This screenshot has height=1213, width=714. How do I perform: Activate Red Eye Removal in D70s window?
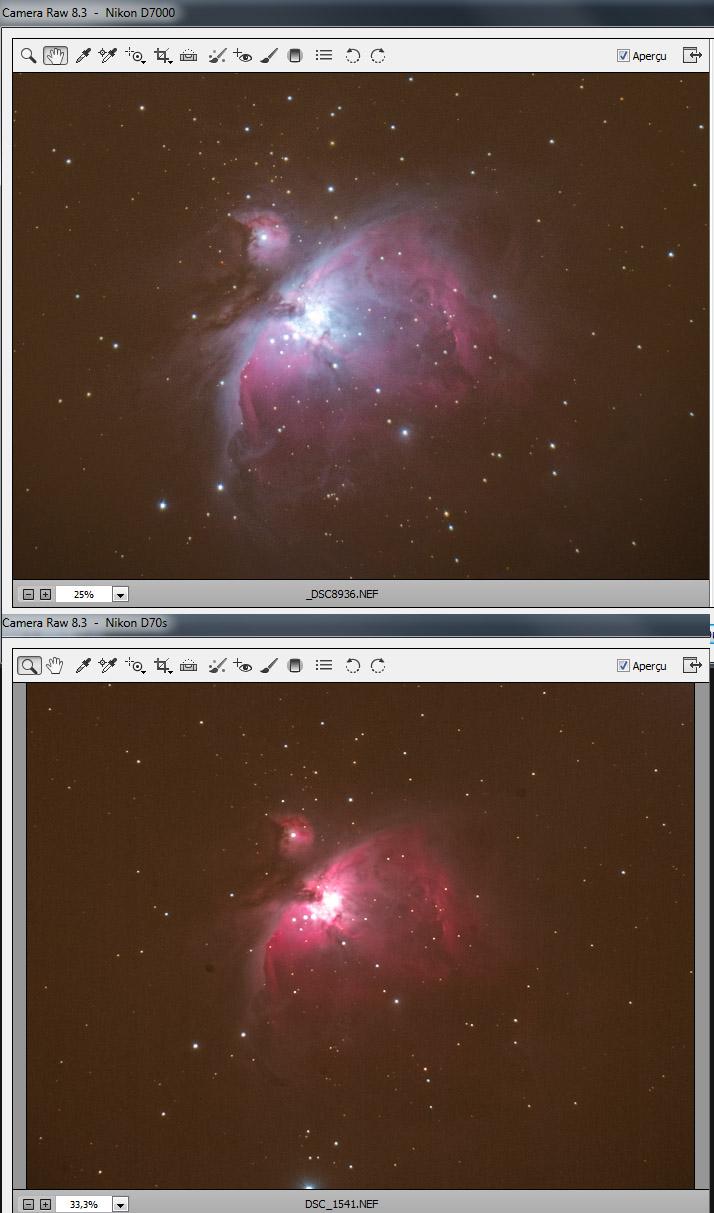[x=242, y=665]
